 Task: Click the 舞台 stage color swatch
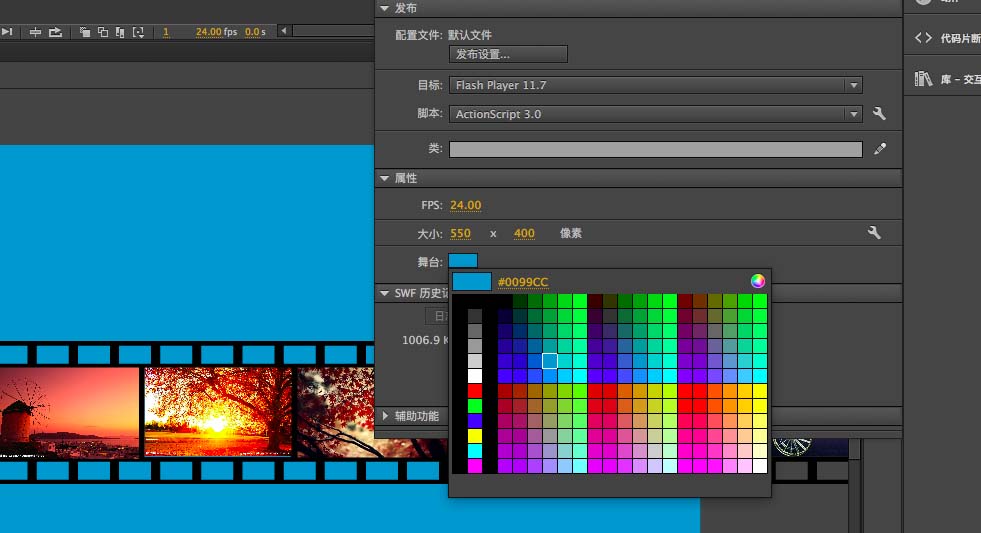463,261
